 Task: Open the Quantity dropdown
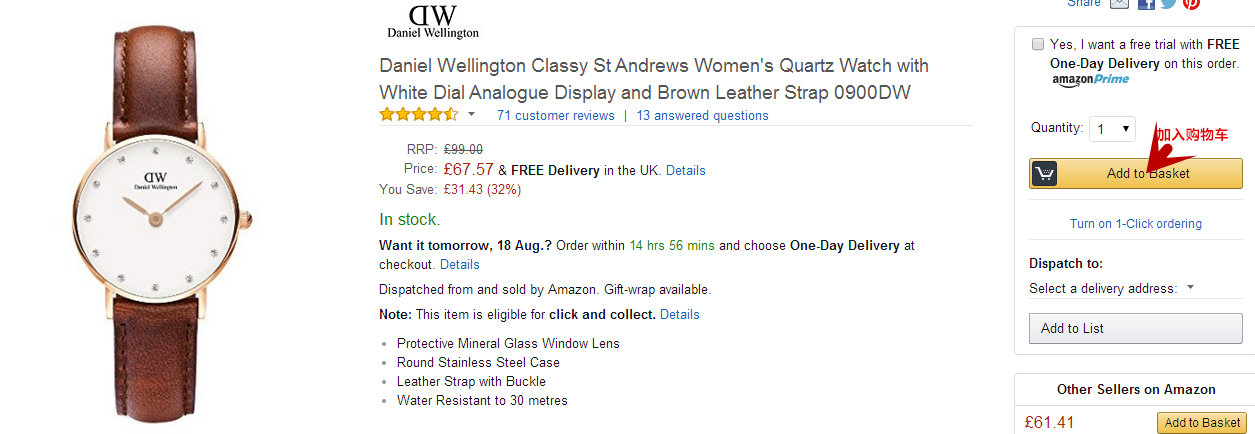tap(1113, 129)
